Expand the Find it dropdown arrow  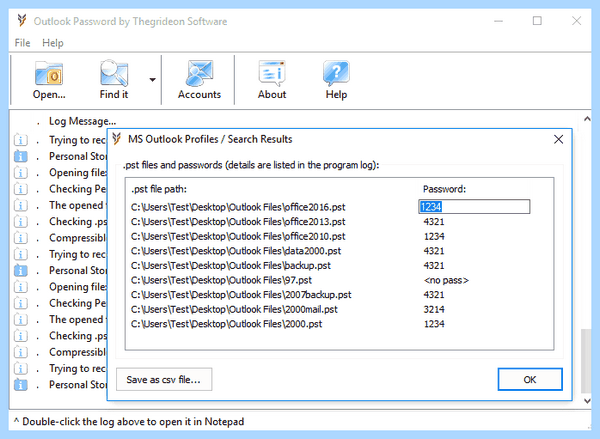(152, 80)
